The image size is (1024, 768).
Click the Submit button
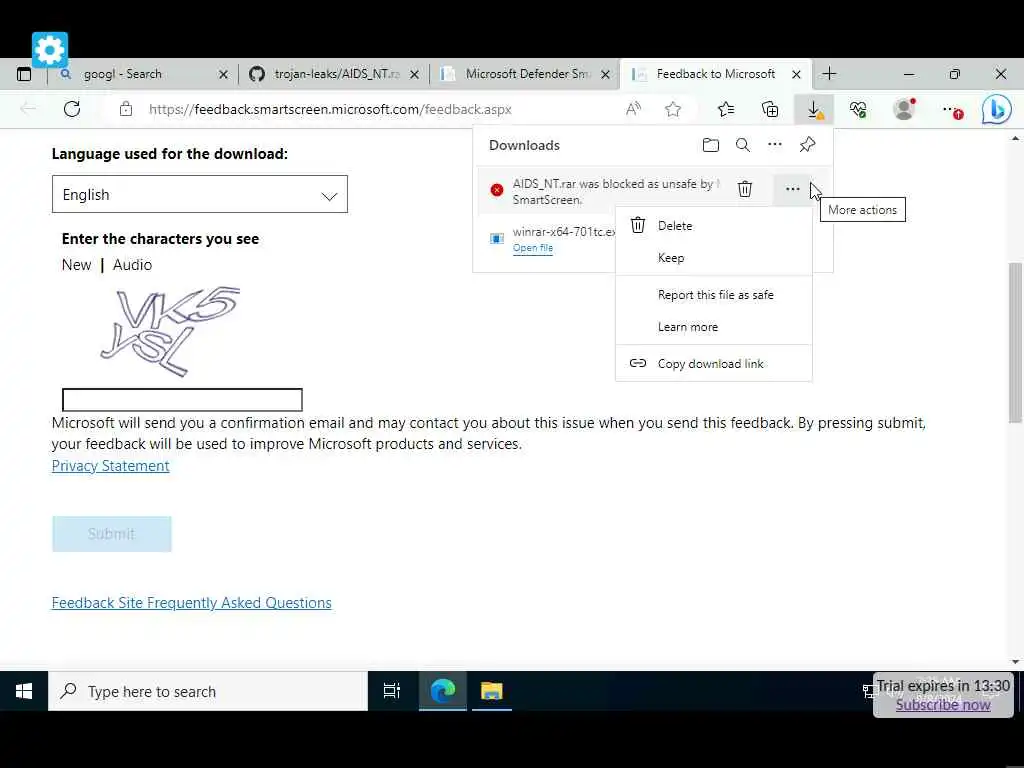112,534
